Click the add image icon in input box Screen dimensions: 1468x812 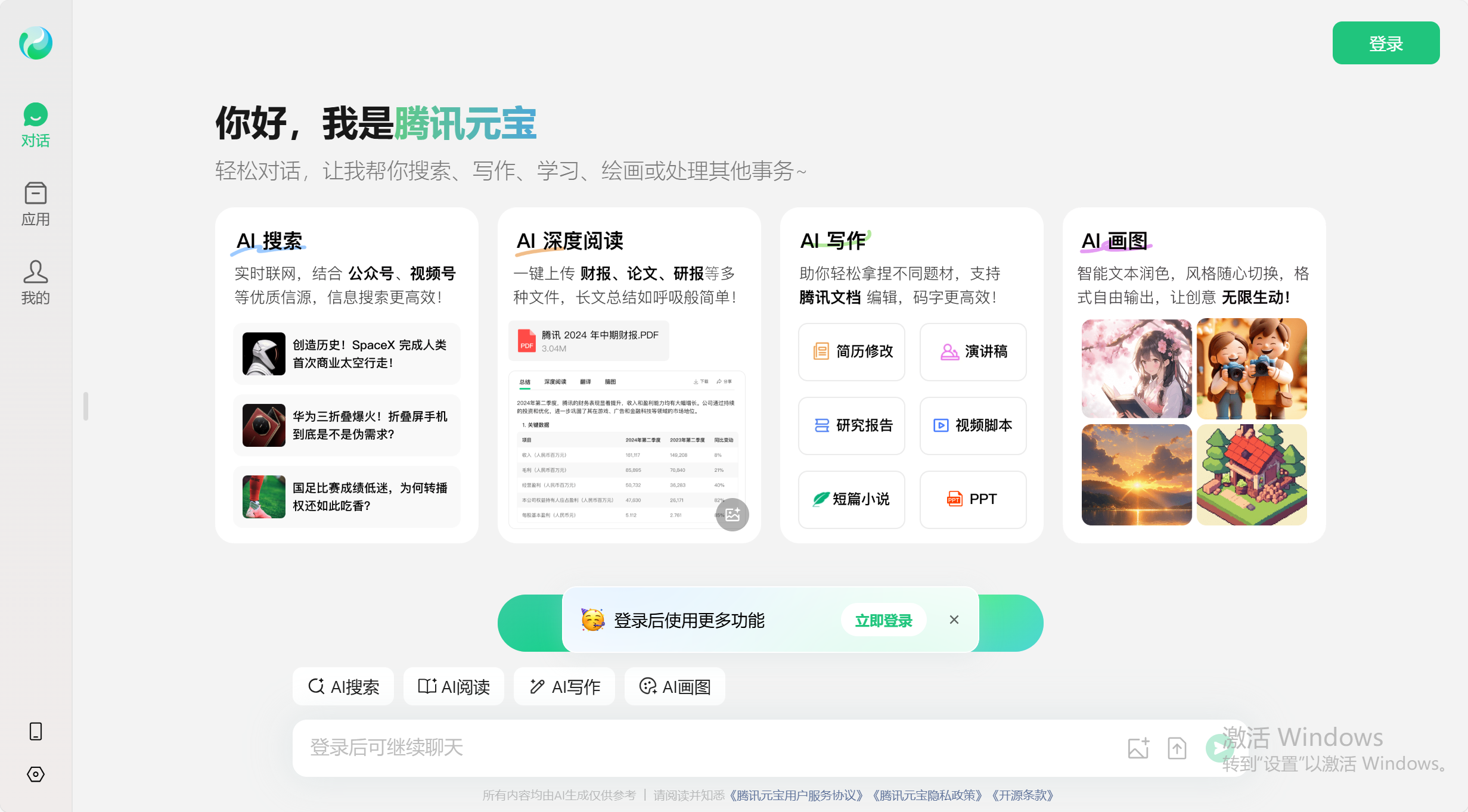click(x=1138, y=748)
